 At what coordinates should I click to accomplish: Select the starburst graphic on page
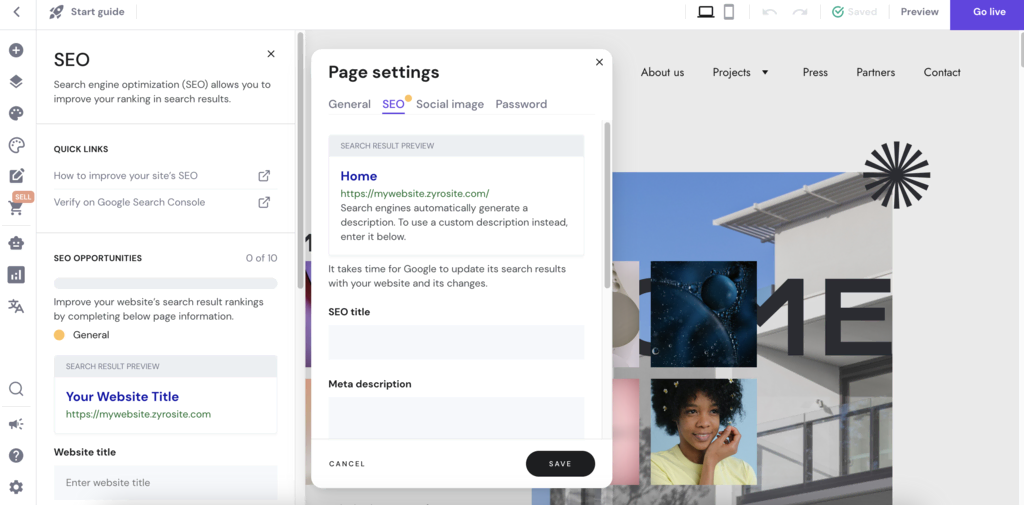(897, 175)
